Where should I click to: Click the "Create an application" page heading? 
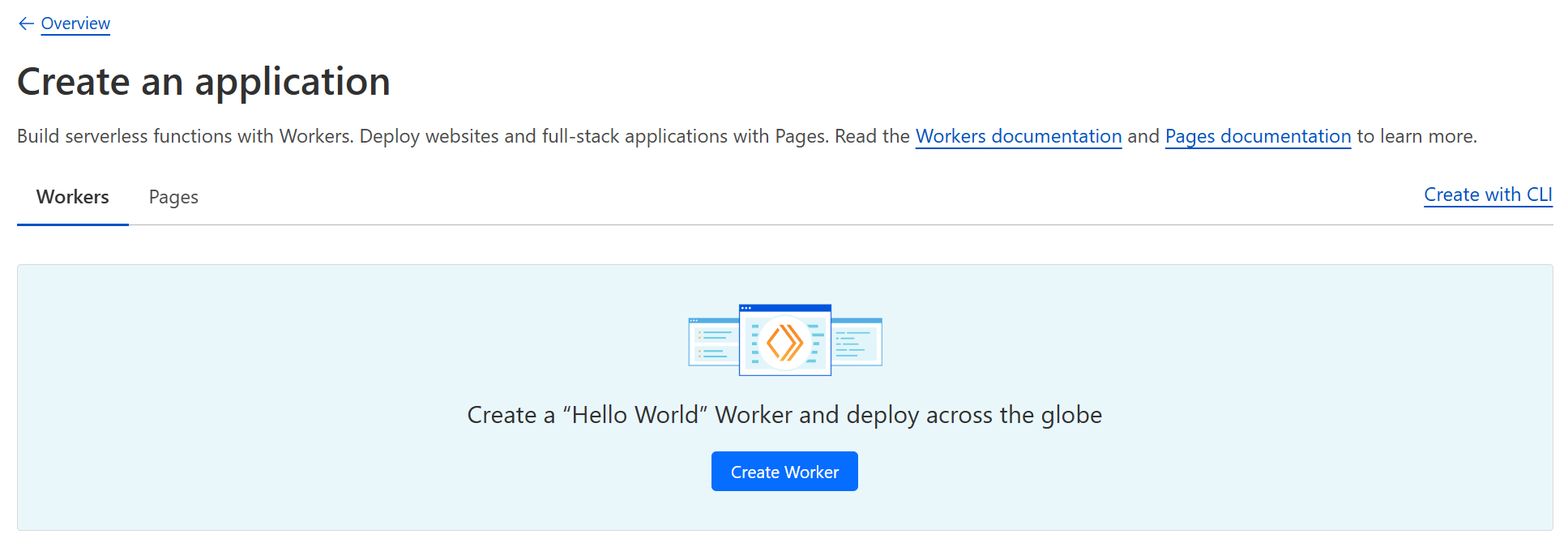click(203, 82)
